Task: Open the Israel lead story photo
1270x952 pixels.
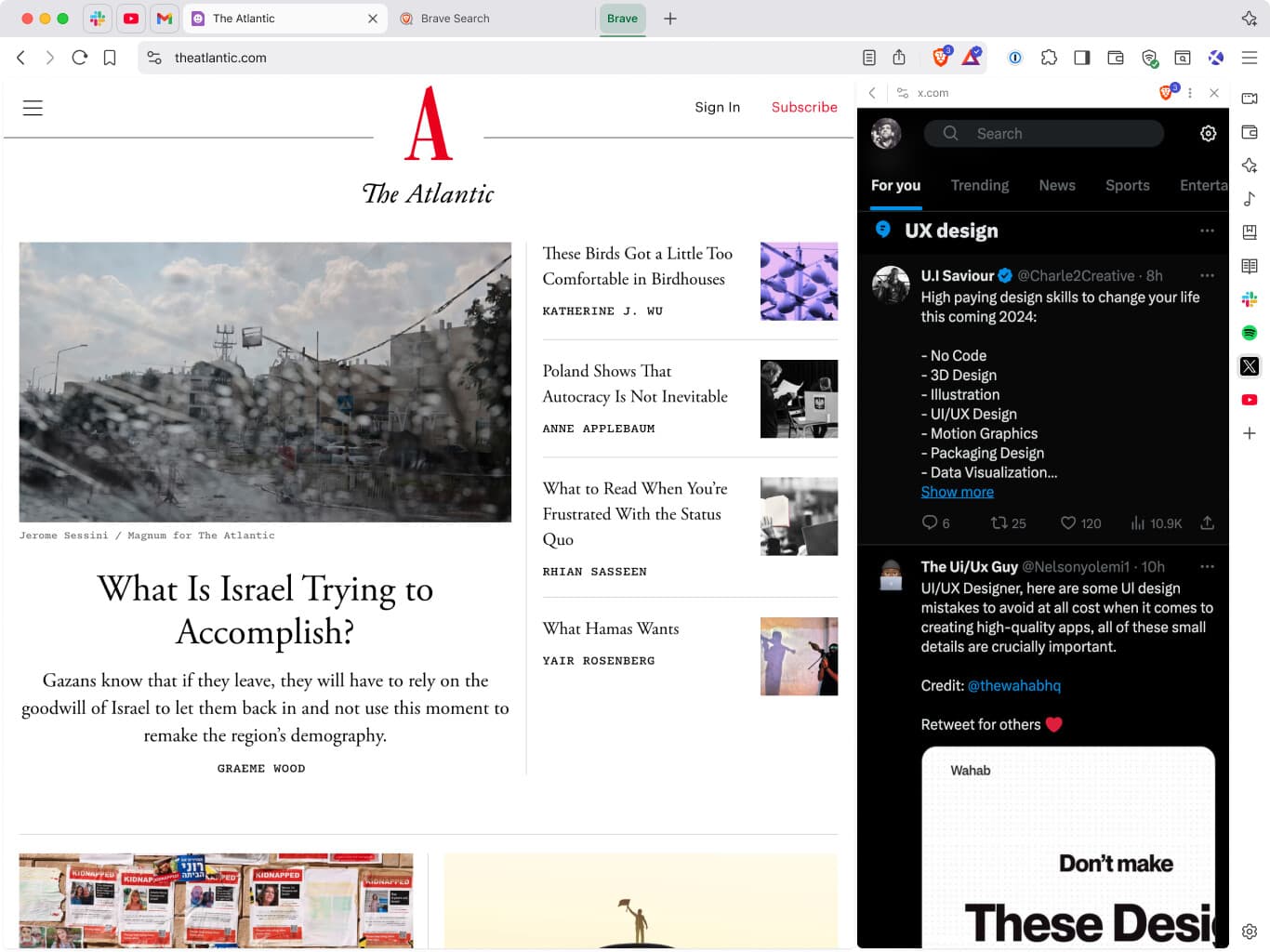Action: pyautogui.click(x=265, y=382)
